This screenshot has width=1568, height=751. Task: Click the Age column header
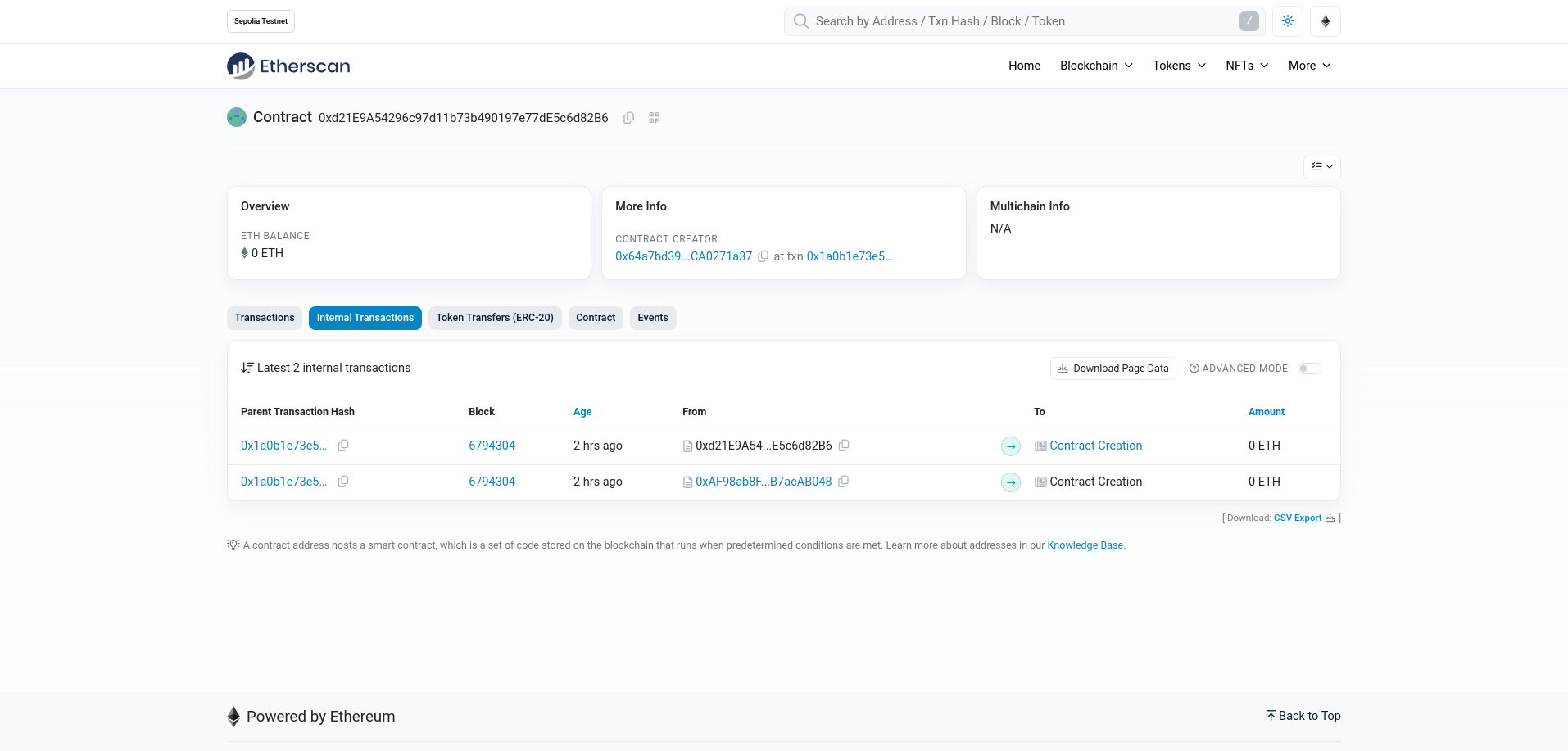(x=582, y=412)
